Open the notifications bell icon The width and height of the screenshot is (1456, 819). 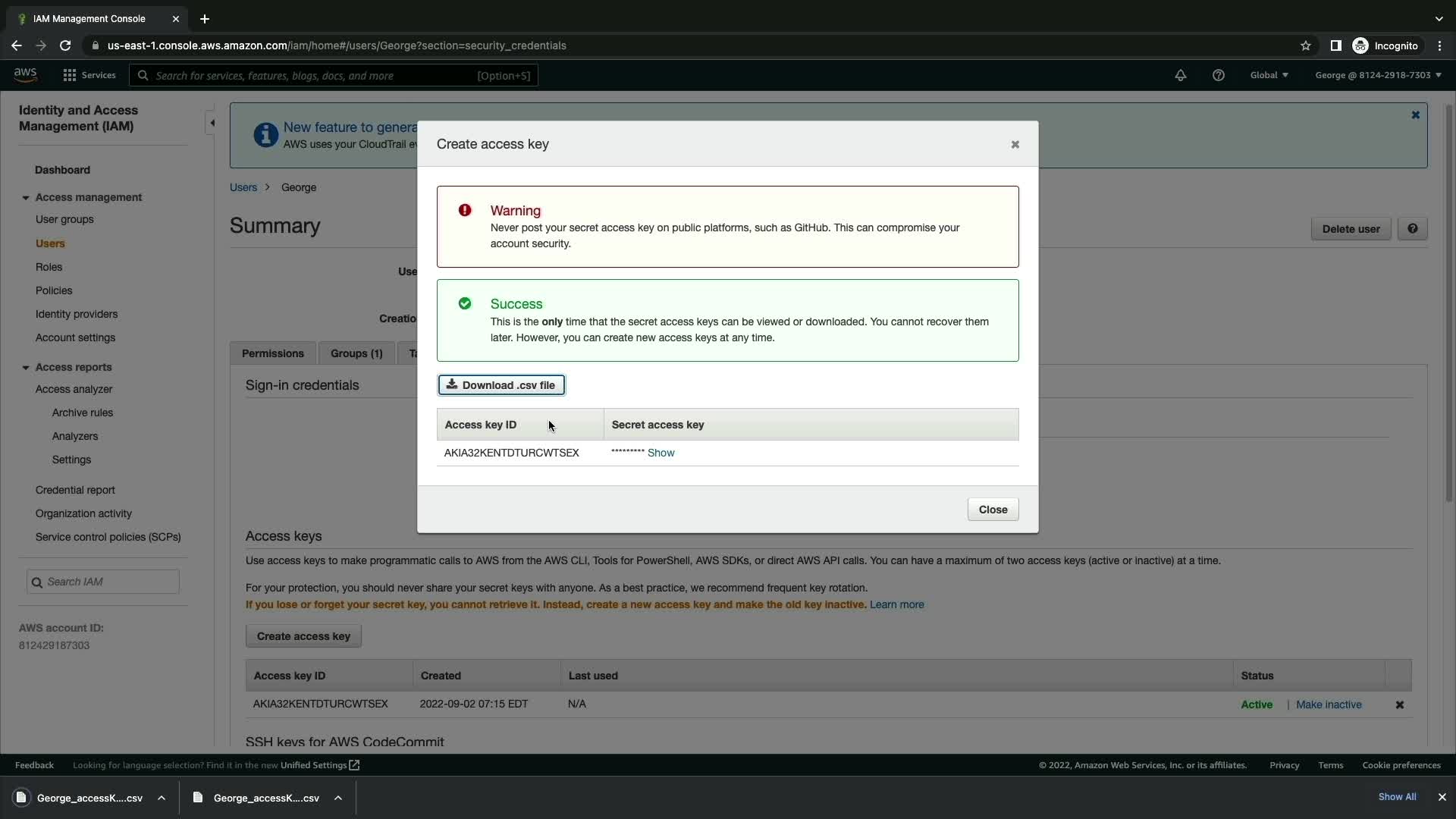pyautogui.click(x=1180, y=75)
